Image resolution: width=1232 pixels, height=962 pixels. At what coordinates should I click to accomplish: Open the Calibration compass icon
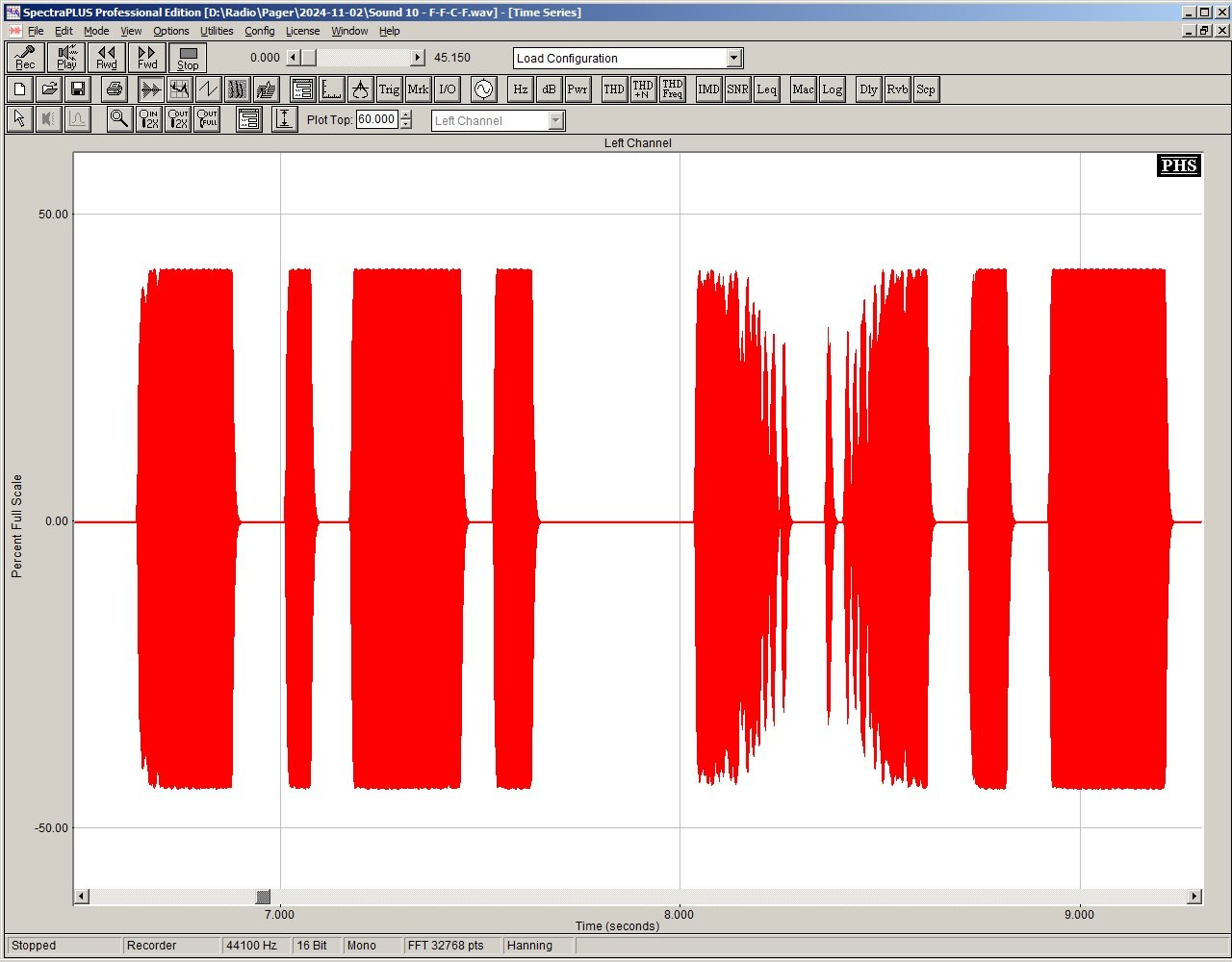click(360, 89)
